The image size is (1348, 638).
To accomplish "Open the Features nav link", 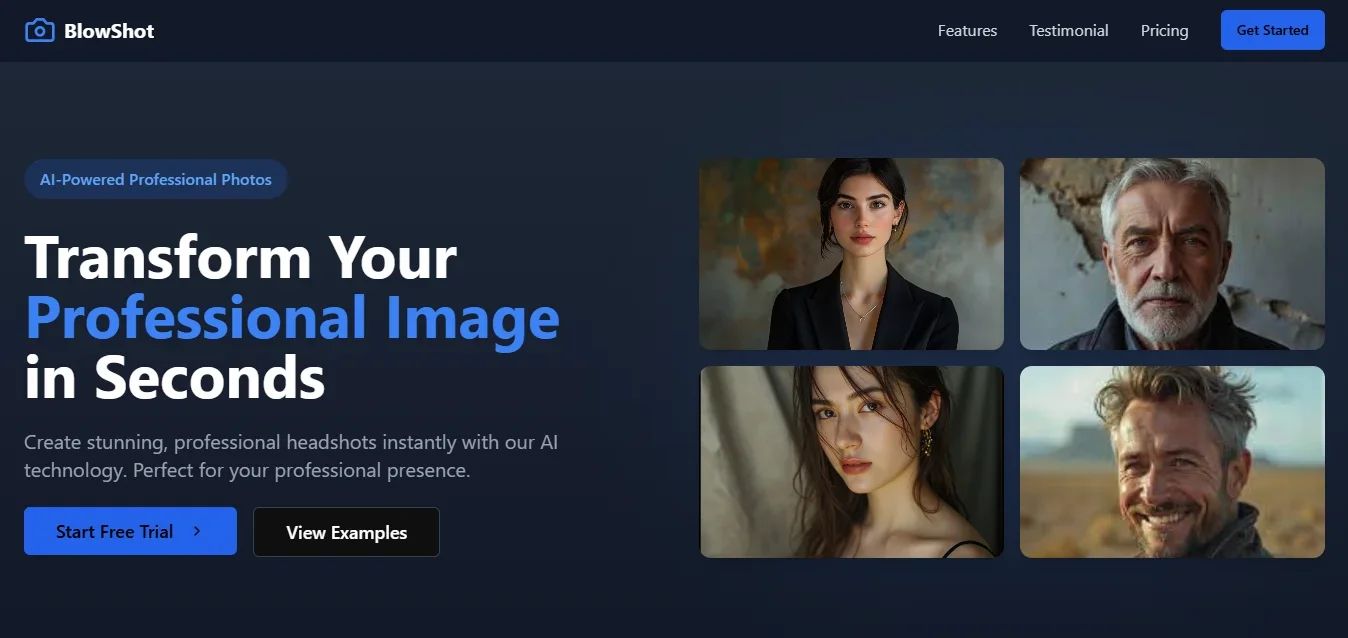I will 967,31.
